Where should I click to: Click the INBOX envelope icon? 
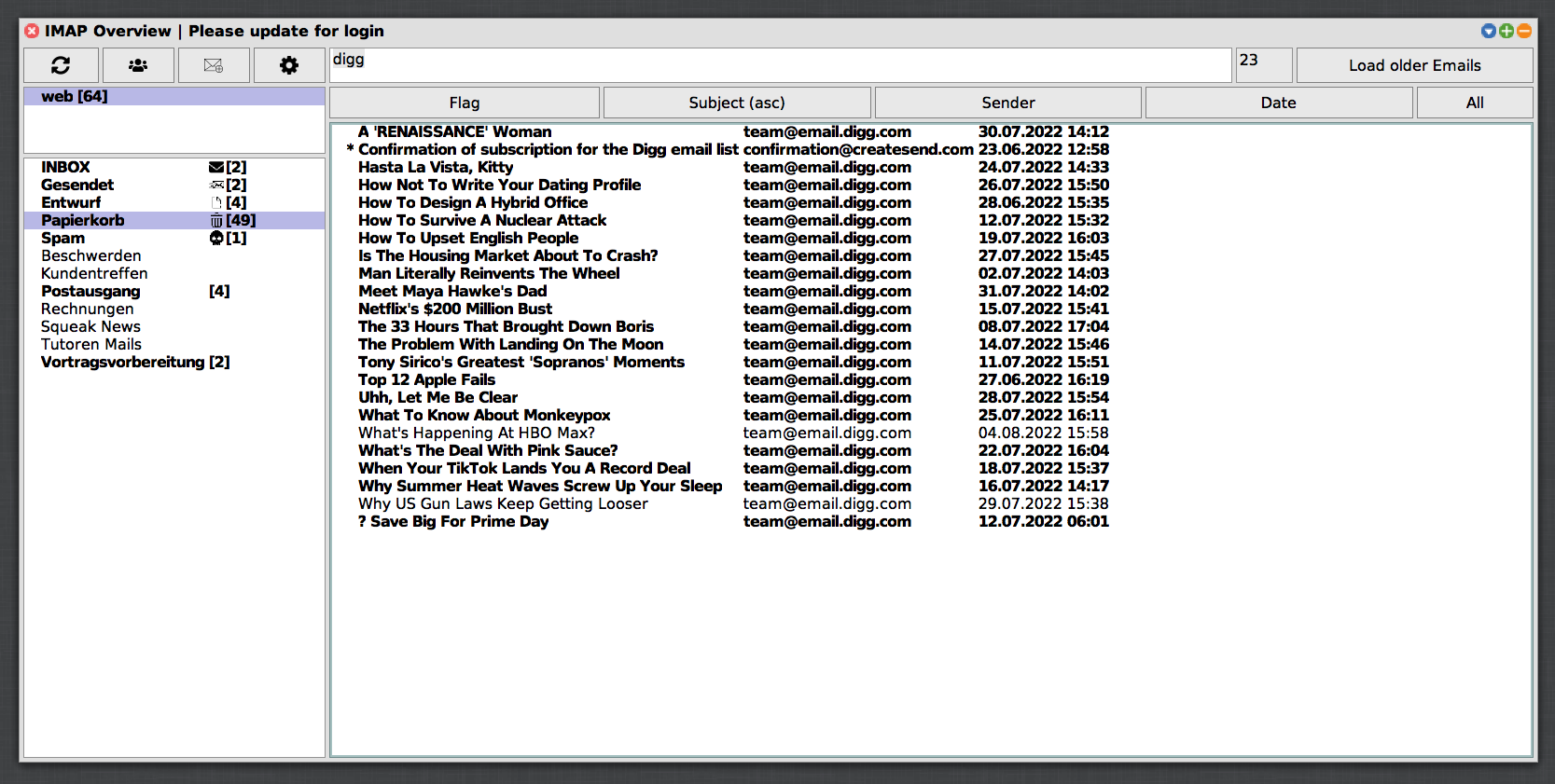pos(216,167)
